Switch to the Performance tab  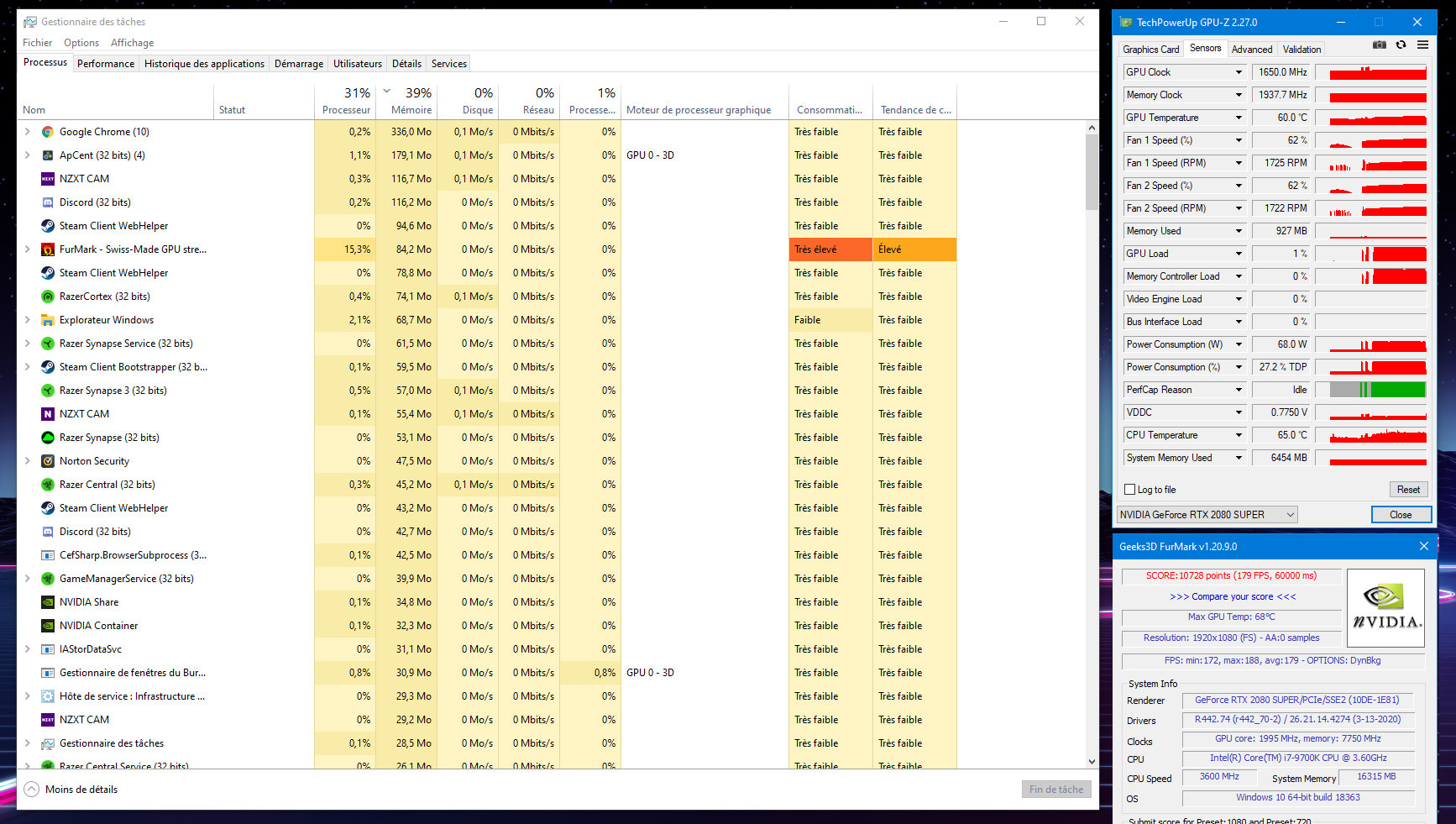(105, 64)
